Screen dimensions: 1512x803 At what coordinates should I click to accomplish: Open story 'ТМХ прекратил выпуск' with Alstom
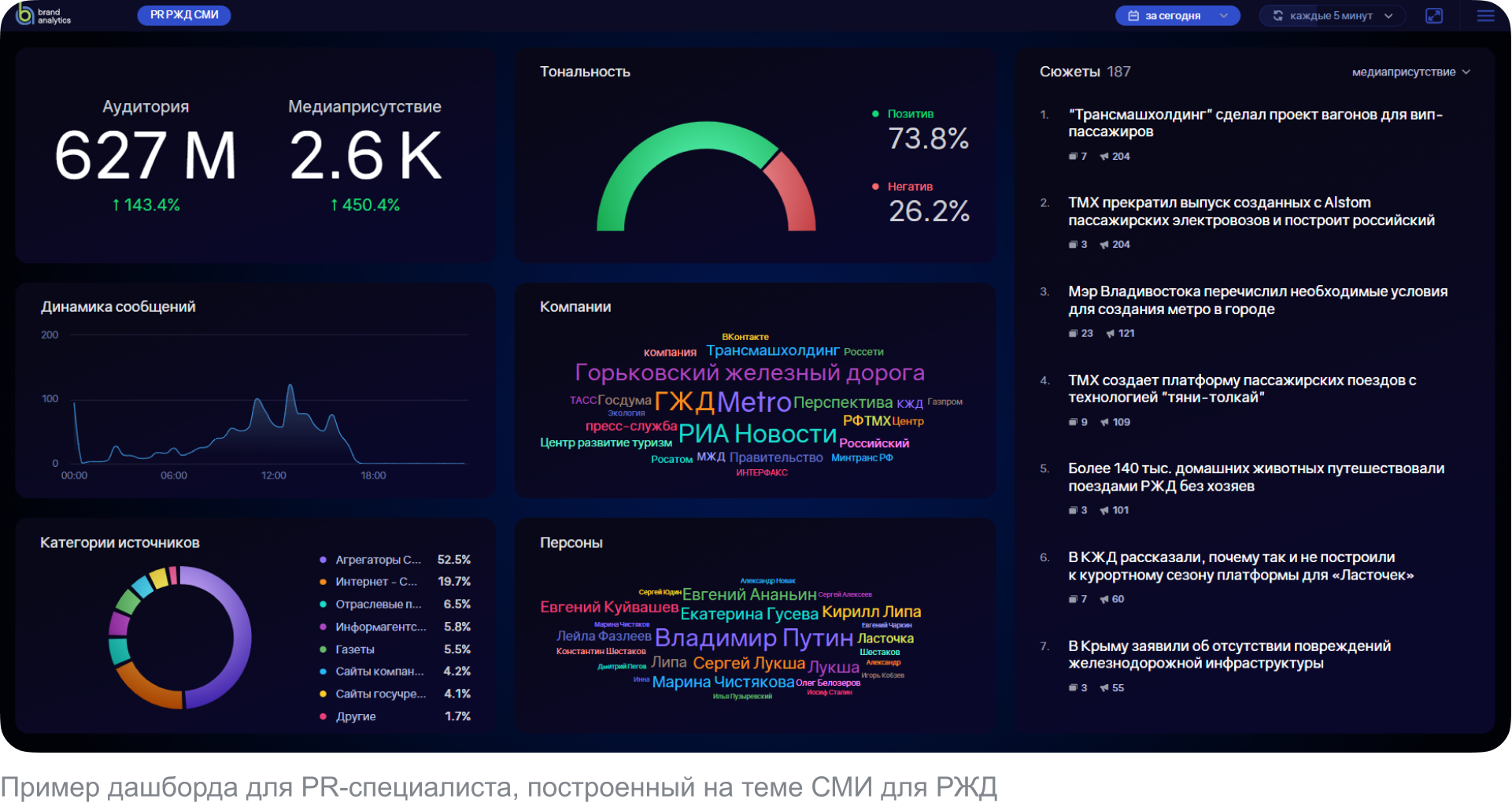[1251, 212]
